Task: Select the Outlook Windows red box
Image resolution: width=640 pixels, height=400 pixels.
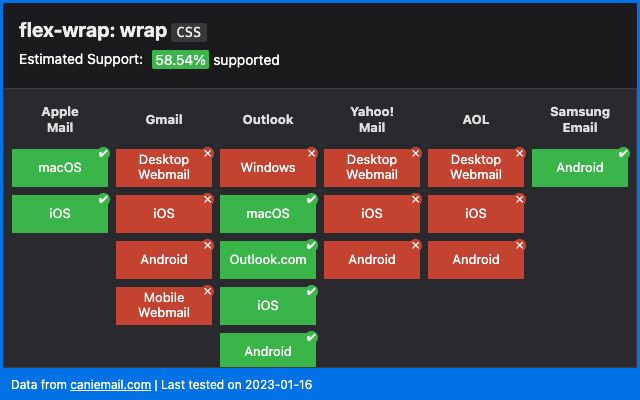Action: (267, 168)
